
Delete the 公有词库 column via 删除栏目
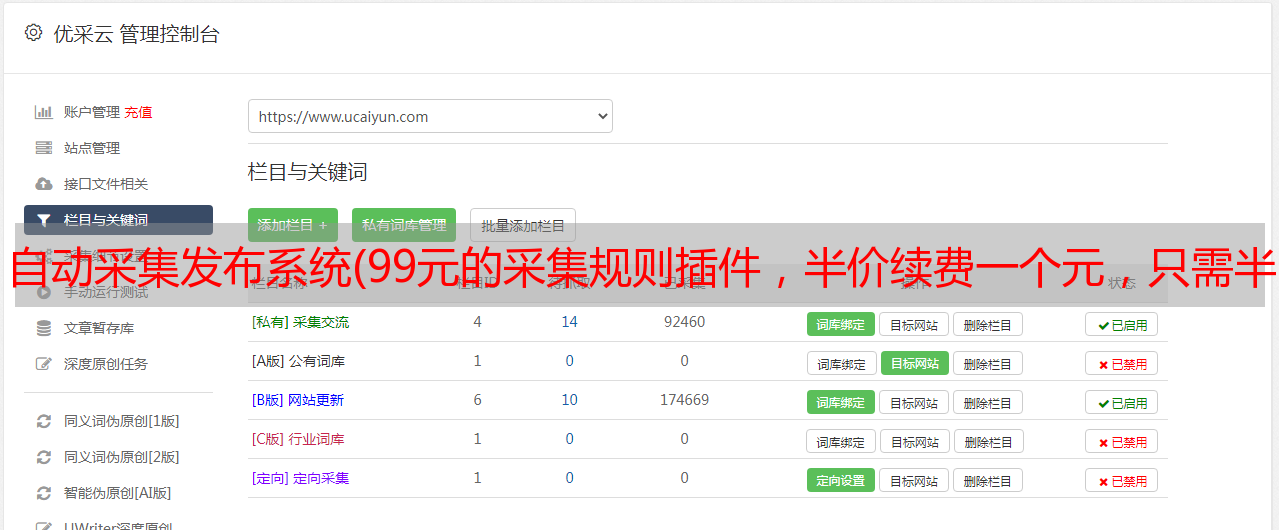pyautogui.click(x=988, y=363)
